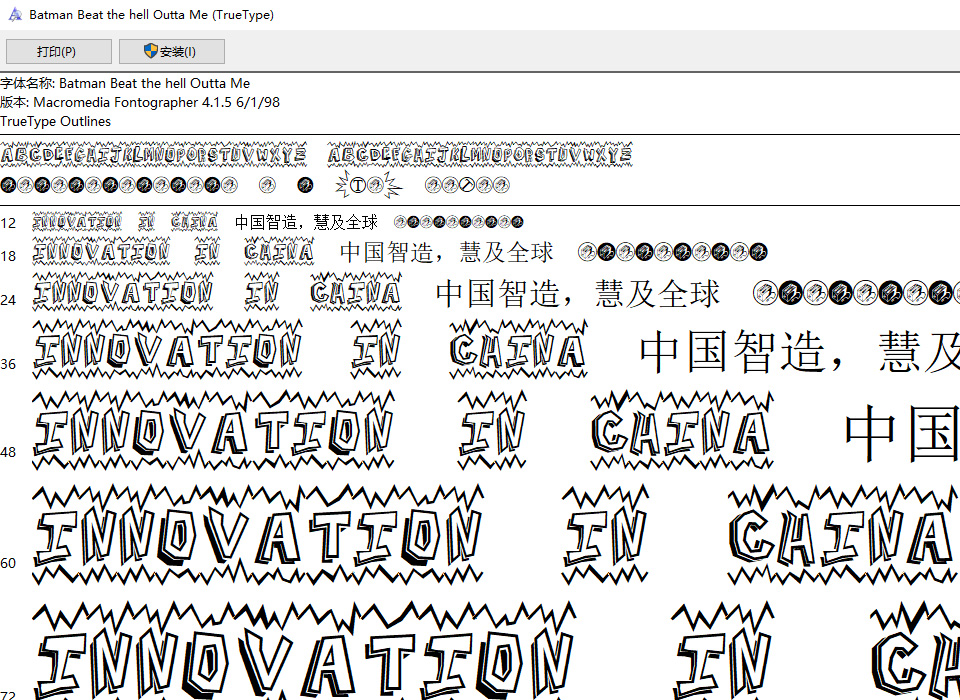960x700 pixels.
Task: Click 中国智造，慧及全球 in the 12-point row
Action: tap(306, 222)
